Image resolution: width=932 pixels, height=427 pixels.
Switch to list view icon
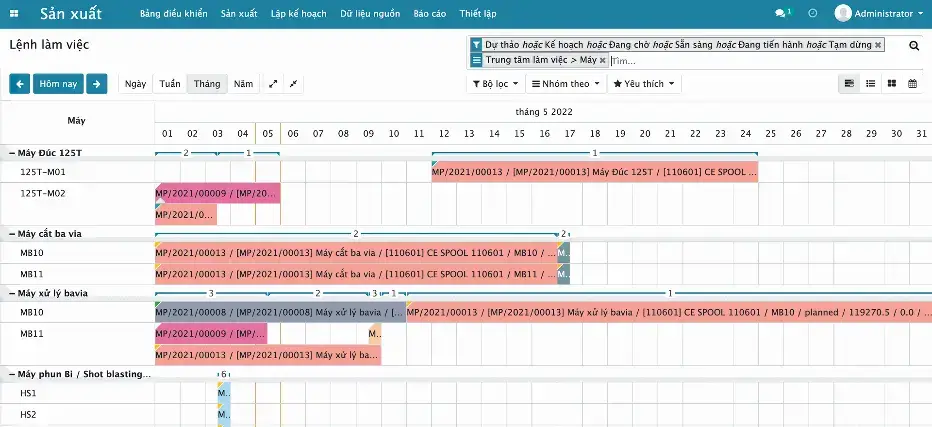(870, 84)
